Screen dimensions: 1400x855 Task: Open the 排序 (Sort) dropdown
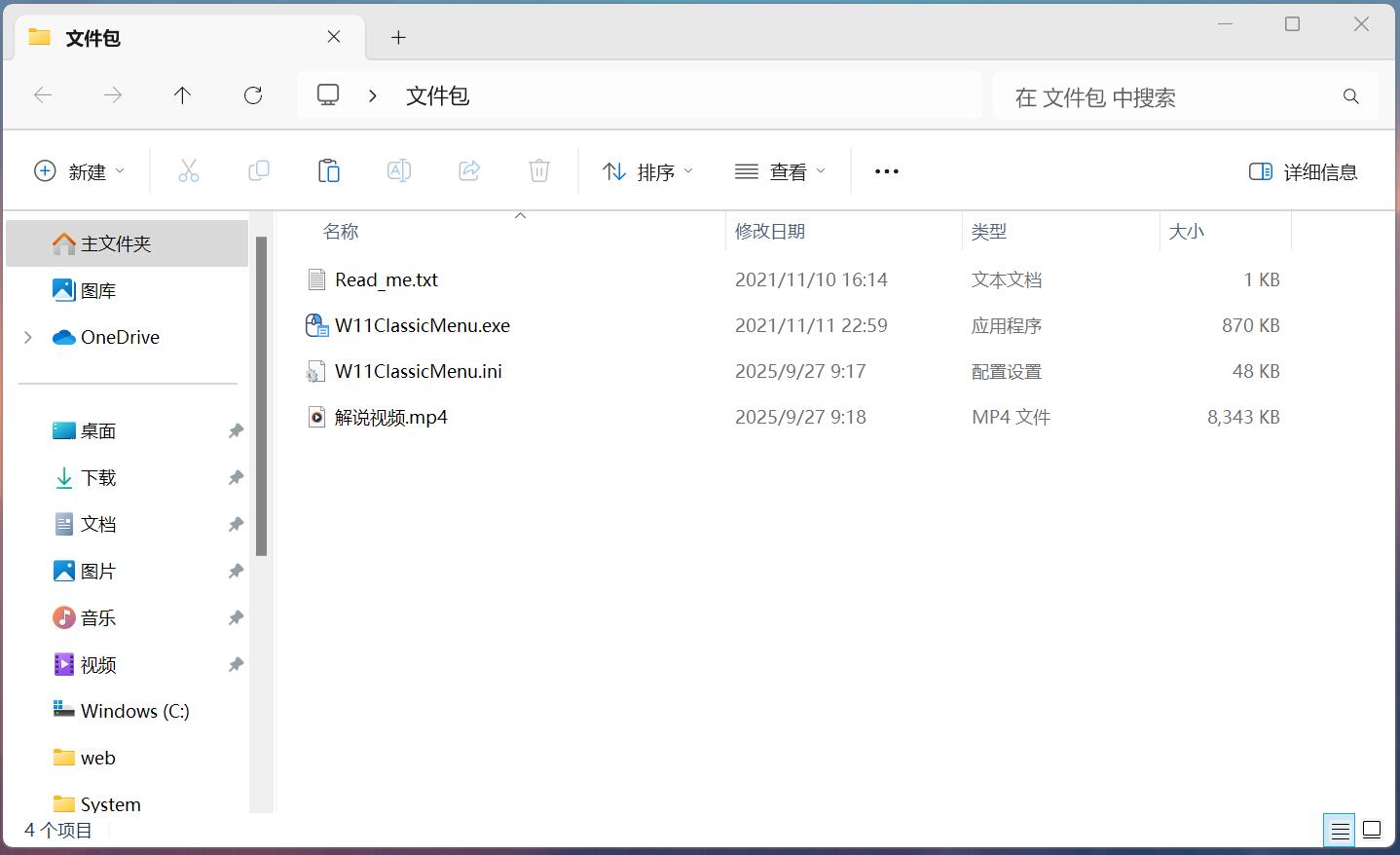tap(647, 171)
